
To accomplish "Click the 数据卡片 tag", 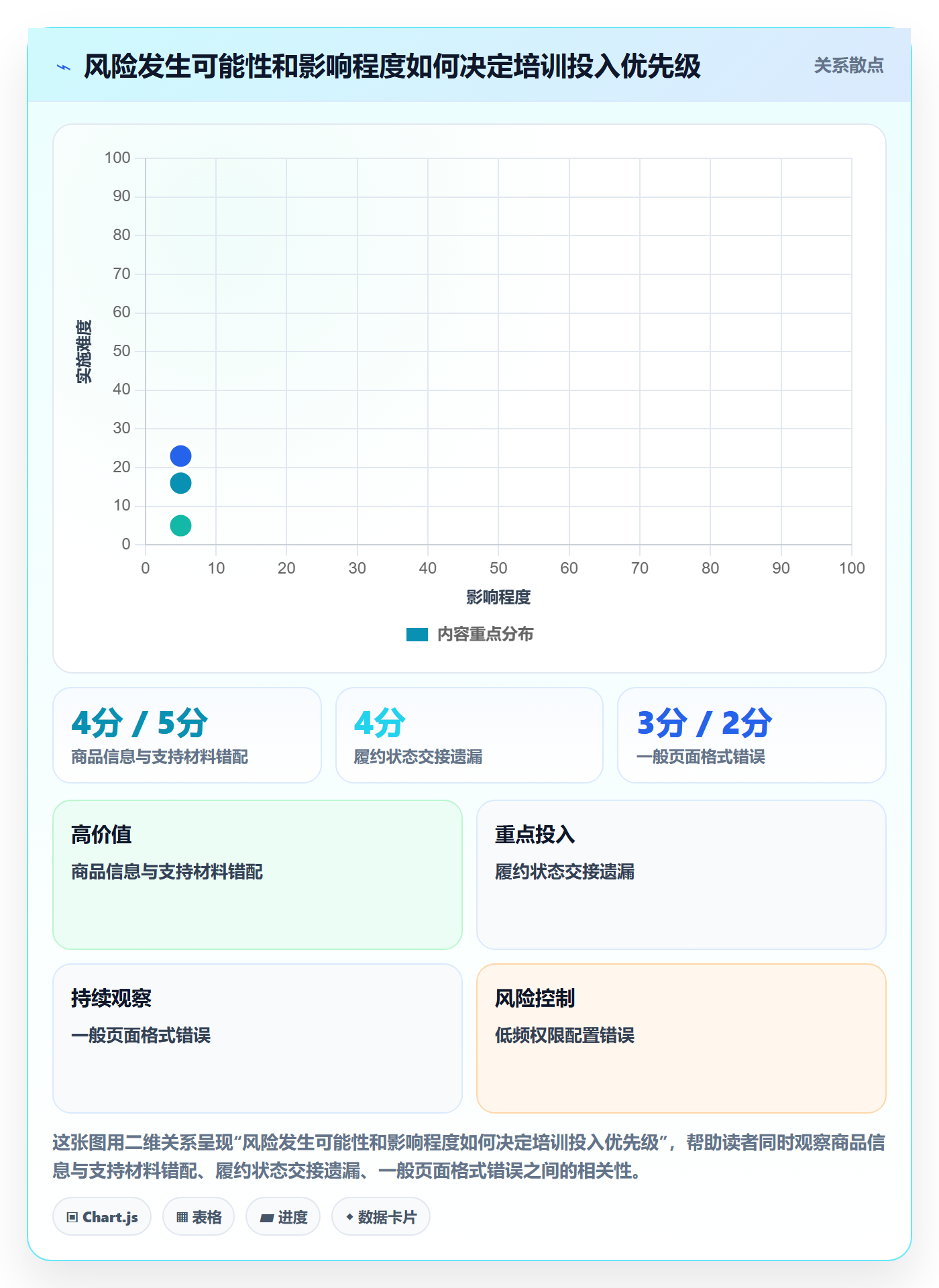I will point(381,1217).
